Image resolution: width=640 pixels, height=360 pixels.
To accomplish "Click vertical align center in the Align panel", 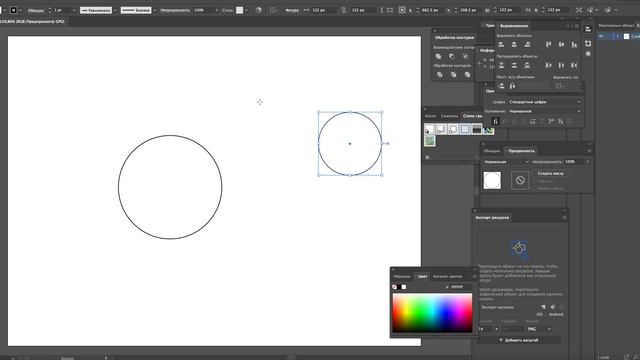I will [x=562, y=44].
